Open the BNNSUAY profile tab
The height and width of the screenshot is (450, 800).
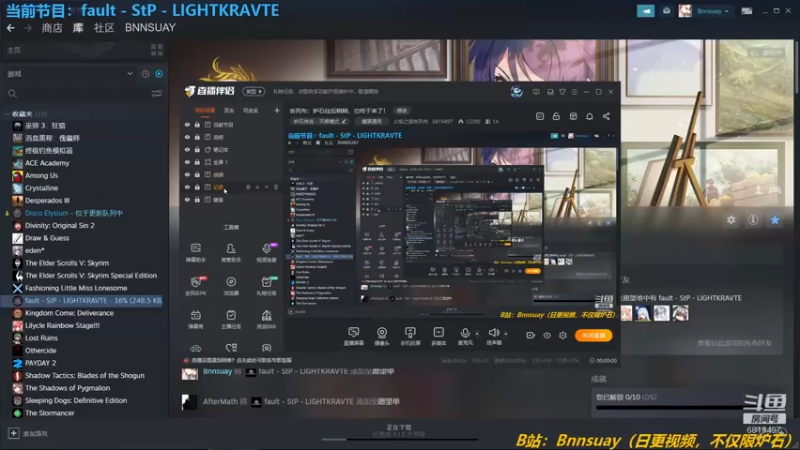tap(150, 28)
